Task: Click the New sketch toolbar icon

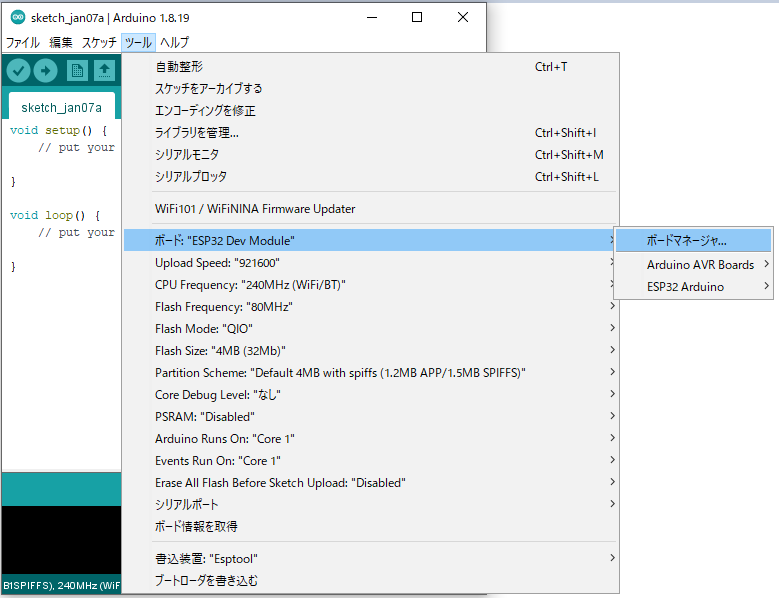Action: click(77, 71)
